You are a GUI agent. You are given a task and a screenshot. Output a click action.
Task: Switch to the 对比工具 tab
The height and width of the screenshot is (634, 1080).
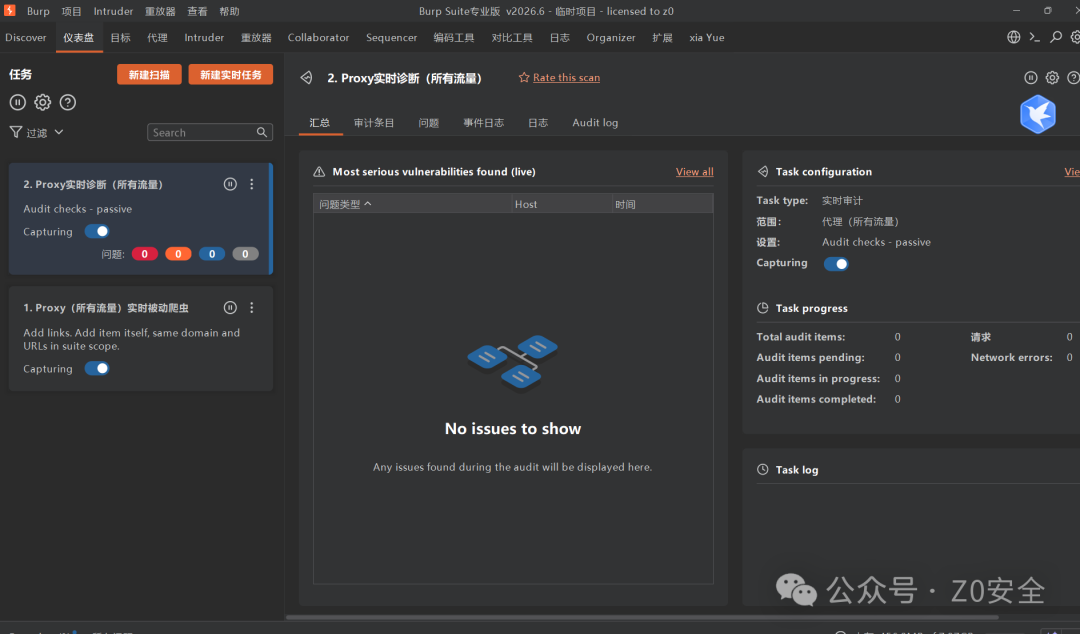click(512, 37)
